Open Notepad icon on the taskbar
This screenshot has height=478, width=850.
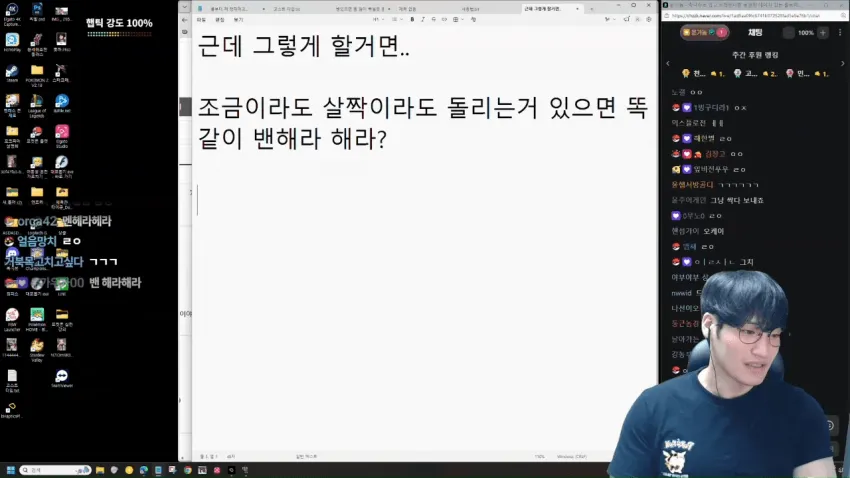coord(158,470)
